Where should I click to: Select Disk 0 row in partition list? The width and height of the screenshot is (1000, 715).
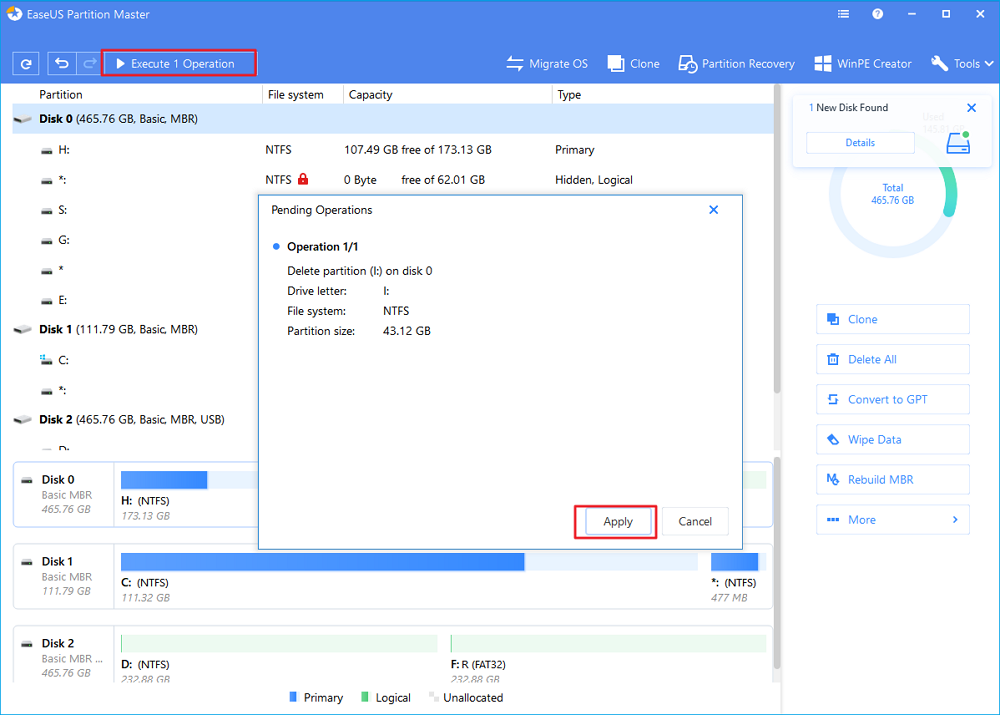[x=393, y=119]
